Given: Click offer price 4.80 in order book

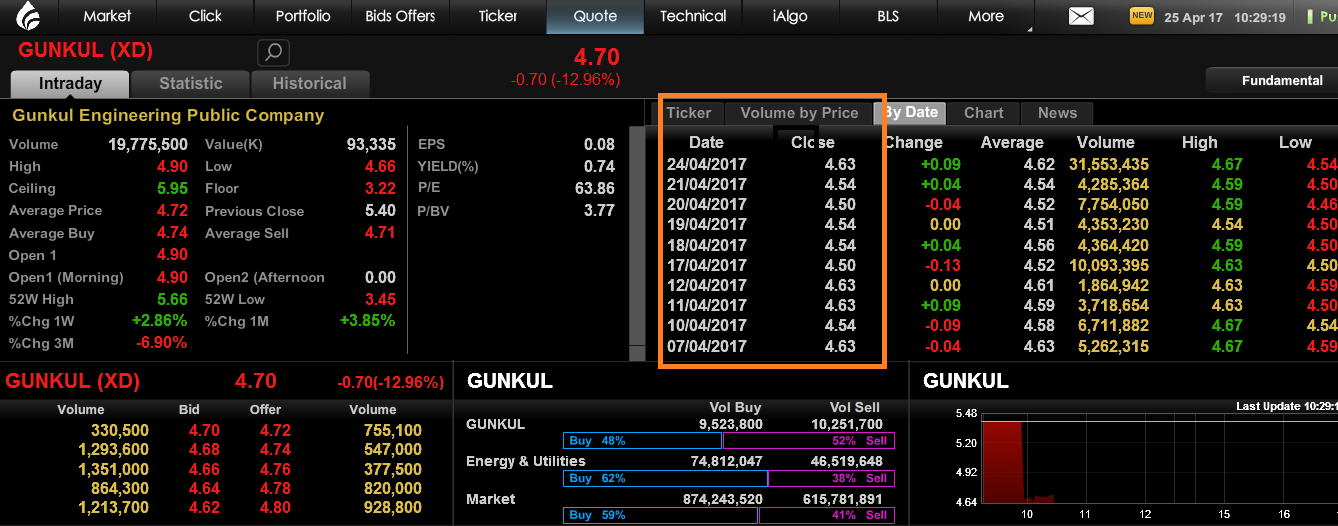Looking at the screenshot, I should [276, 508].
